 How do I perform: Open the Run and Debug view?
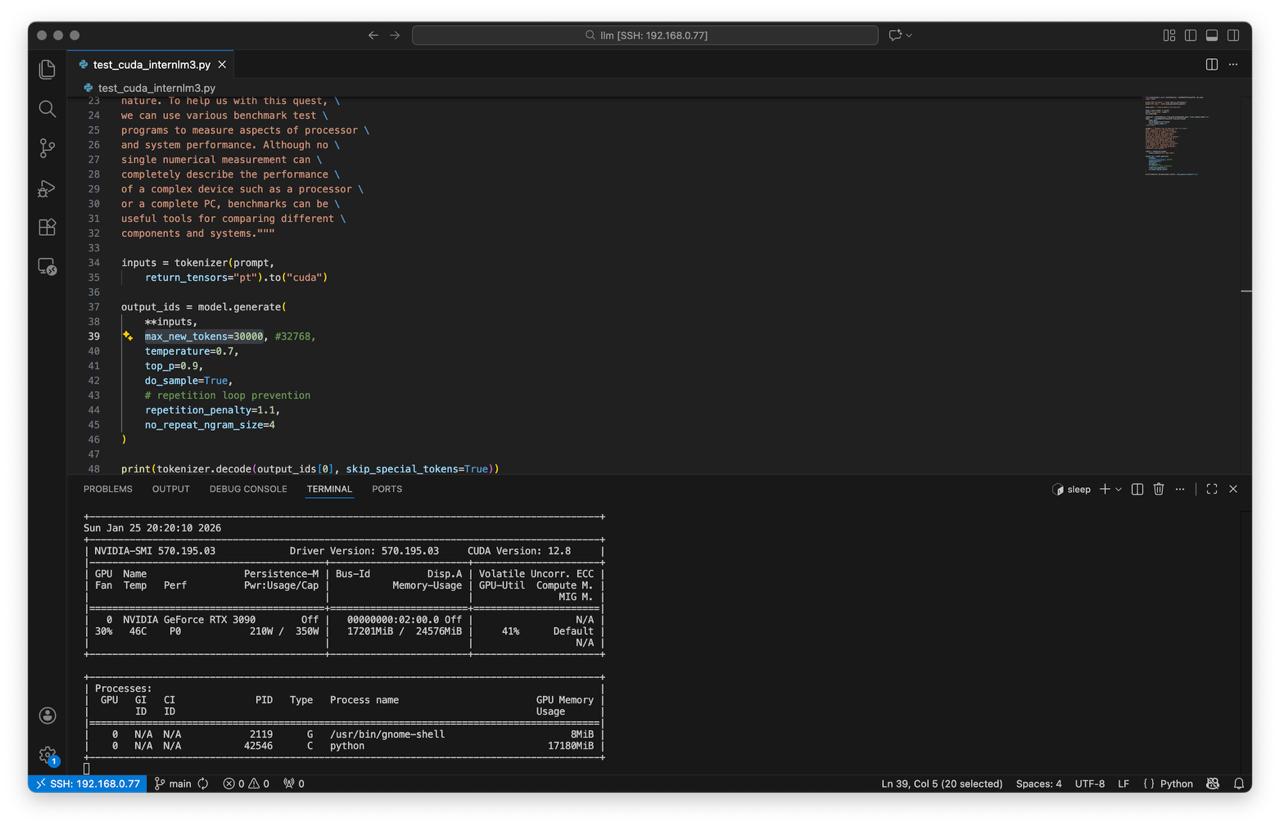coord(47,188)
